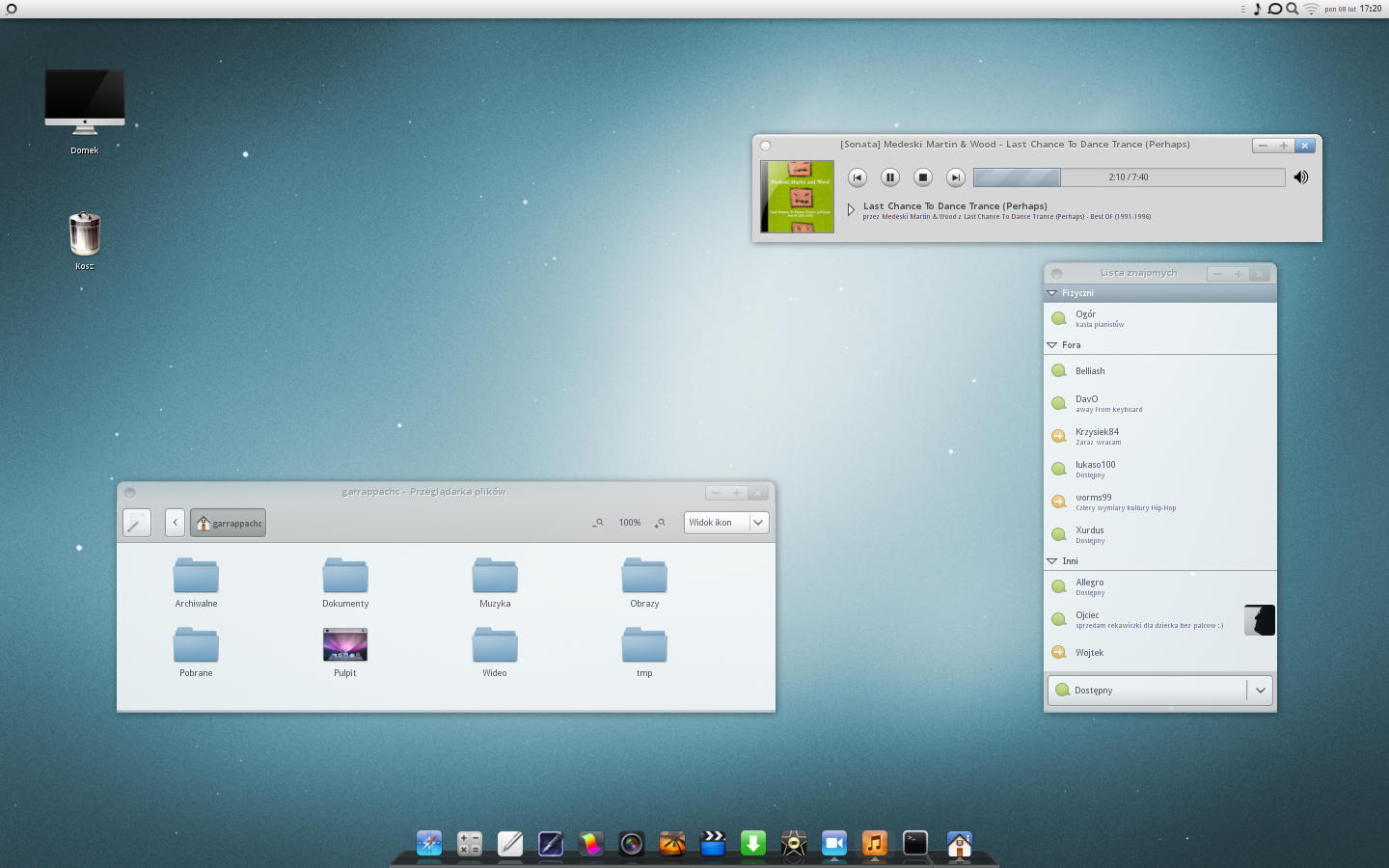
Task: Select the Archiwalne folder
Action: [x=196, y=583]
